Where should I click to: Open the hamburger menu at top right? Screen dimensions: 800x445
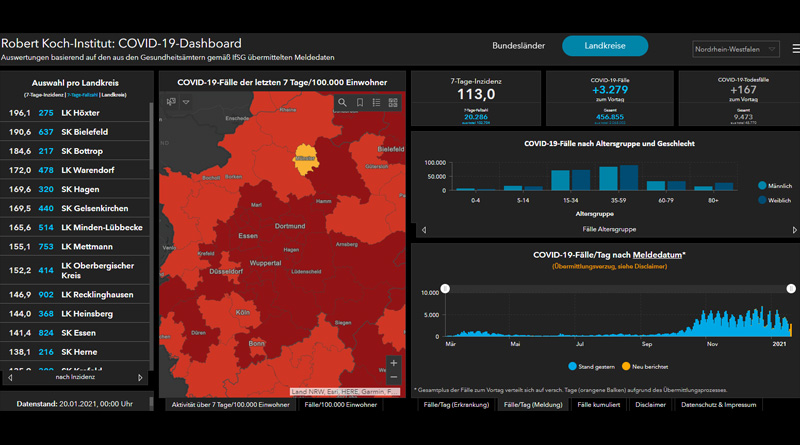click(795, 49)
